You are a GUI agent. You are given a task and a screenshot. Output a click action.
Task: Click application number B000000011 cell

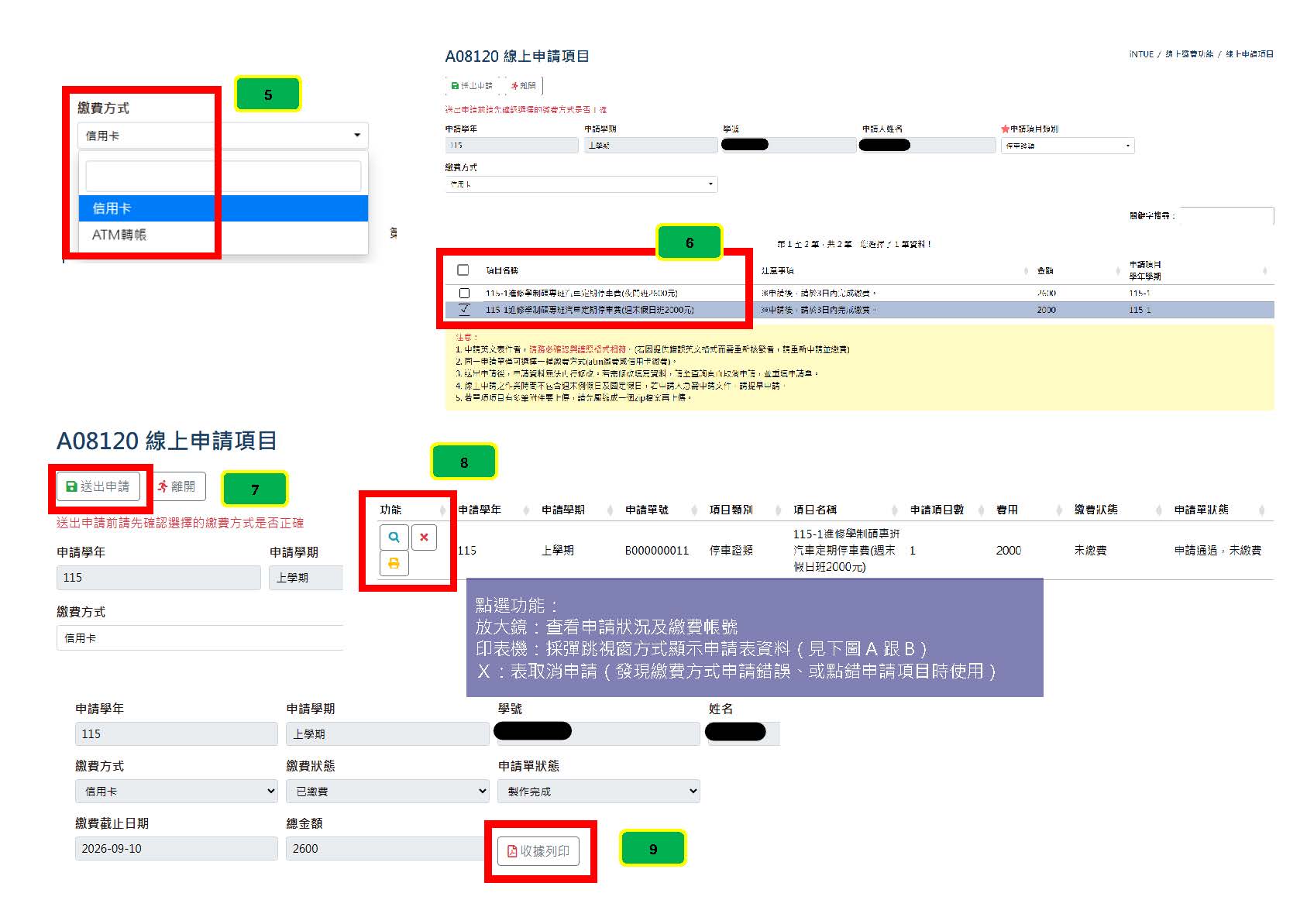point(657,551)
